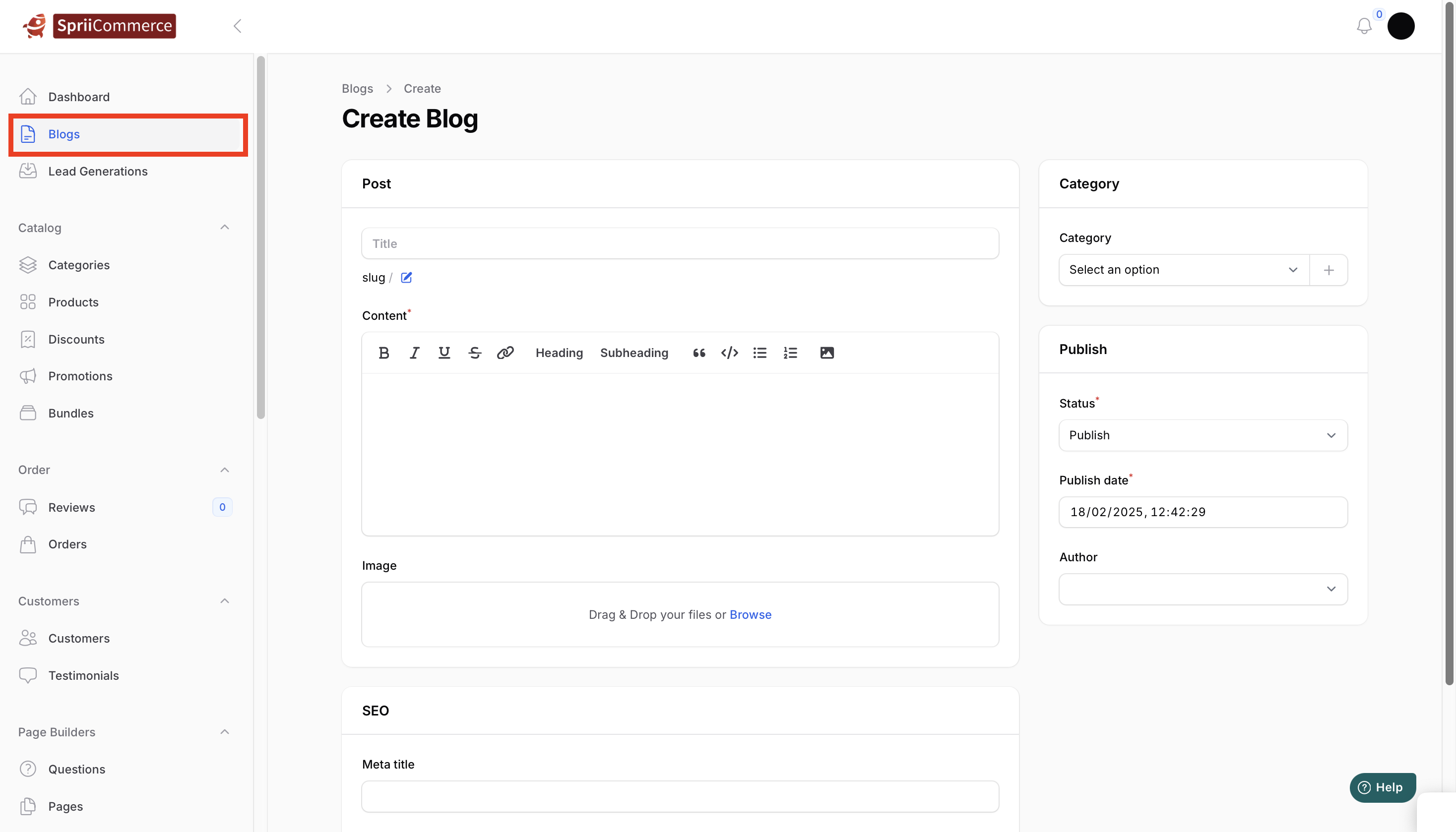
Task: Click the Browse link for image upload
Action: (750, 615)
